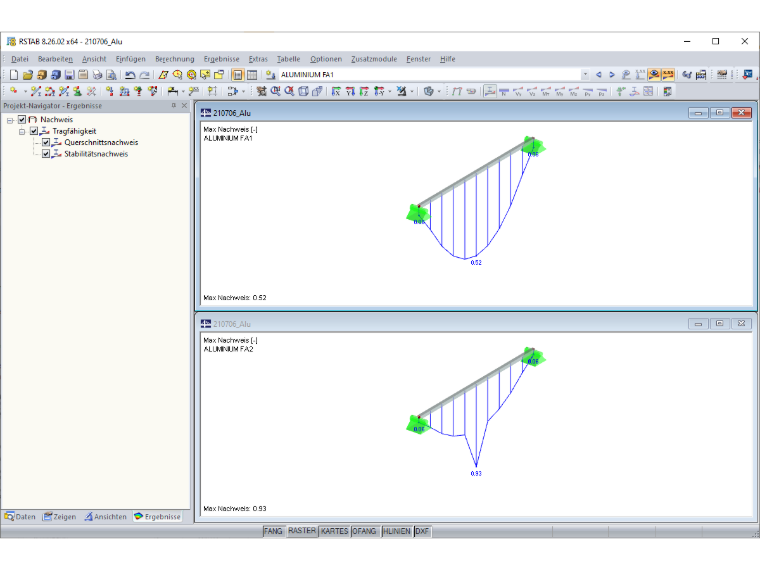Toggle the highlighted navigator panel icon
Screen dimensions: 760x570
238,75
